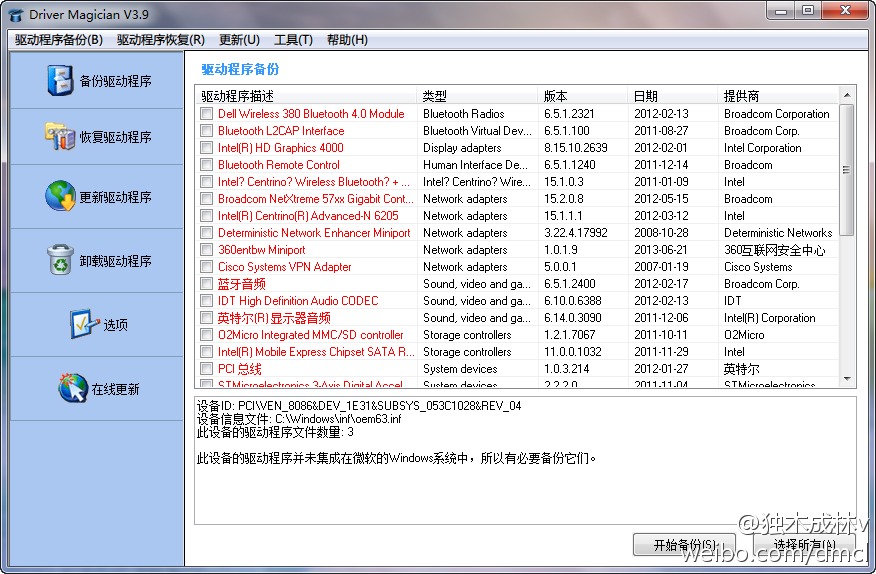
Task: Click version 8.15.10.2639 cell
Action: coord(576,148)
